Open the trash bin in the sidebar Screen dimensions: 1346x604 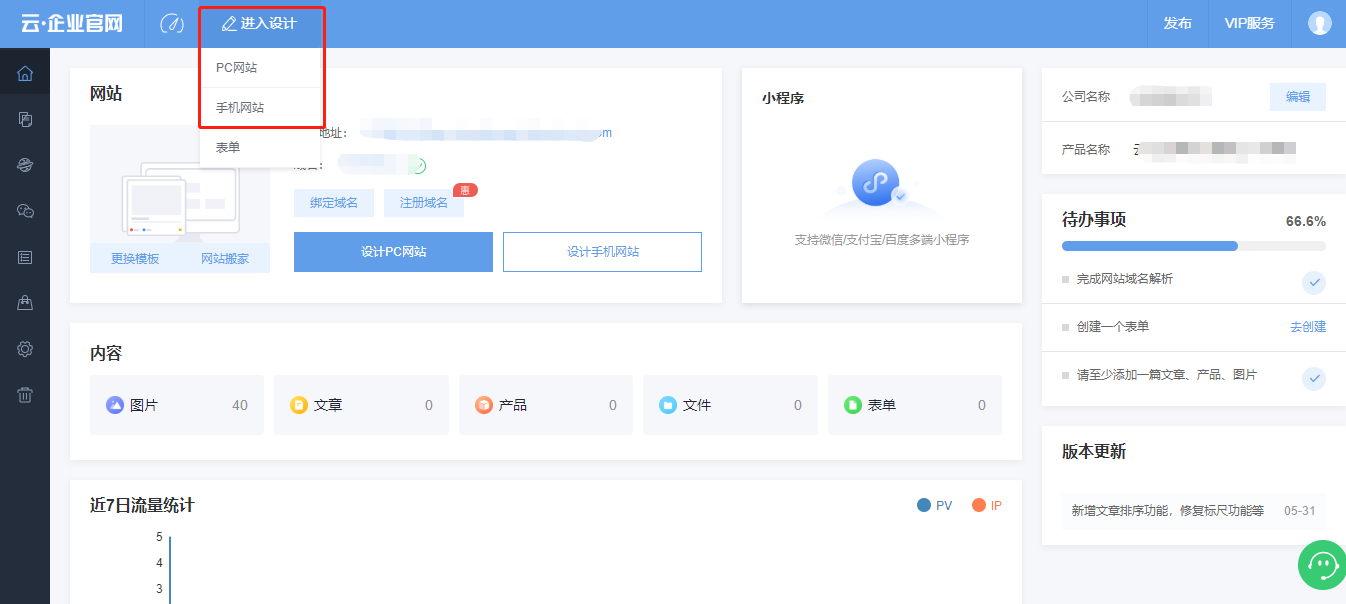(x=25, y=395)
